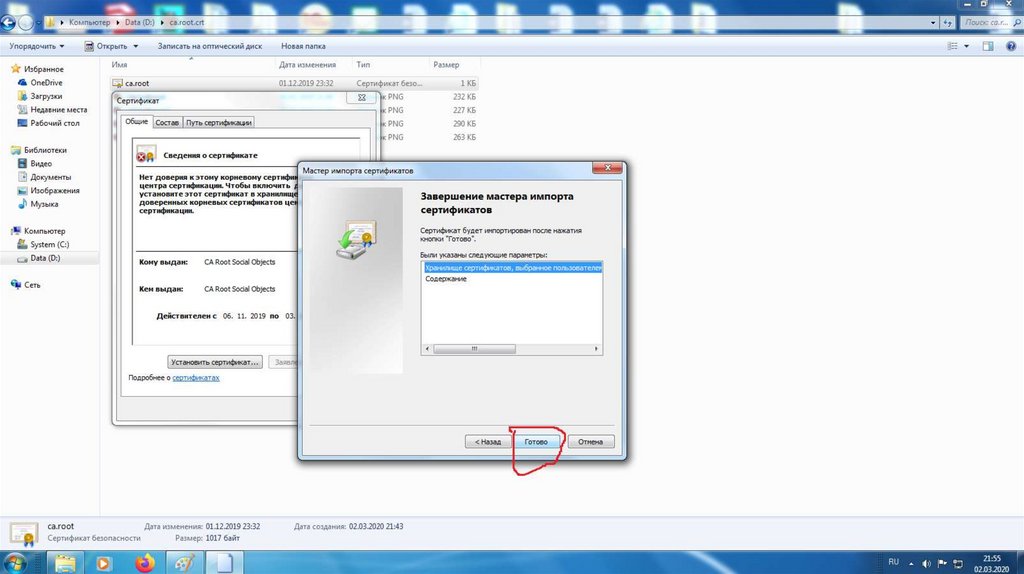Open Firefox from the taskbar
This screenshot has height=574, width=1024.
pos(144,562)
